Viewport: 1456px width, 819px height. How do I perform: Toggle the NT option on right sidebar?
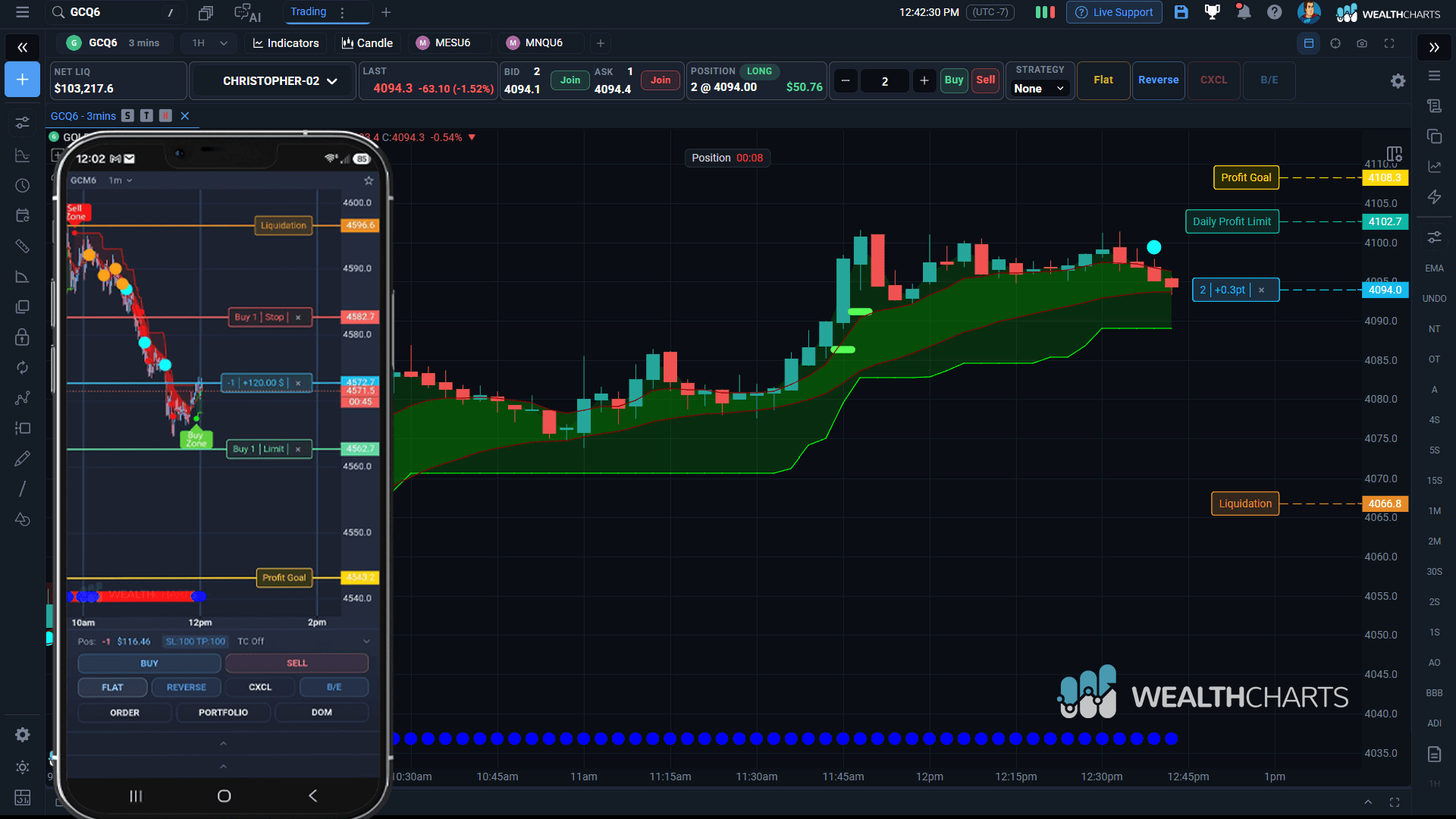[1434, 329]
